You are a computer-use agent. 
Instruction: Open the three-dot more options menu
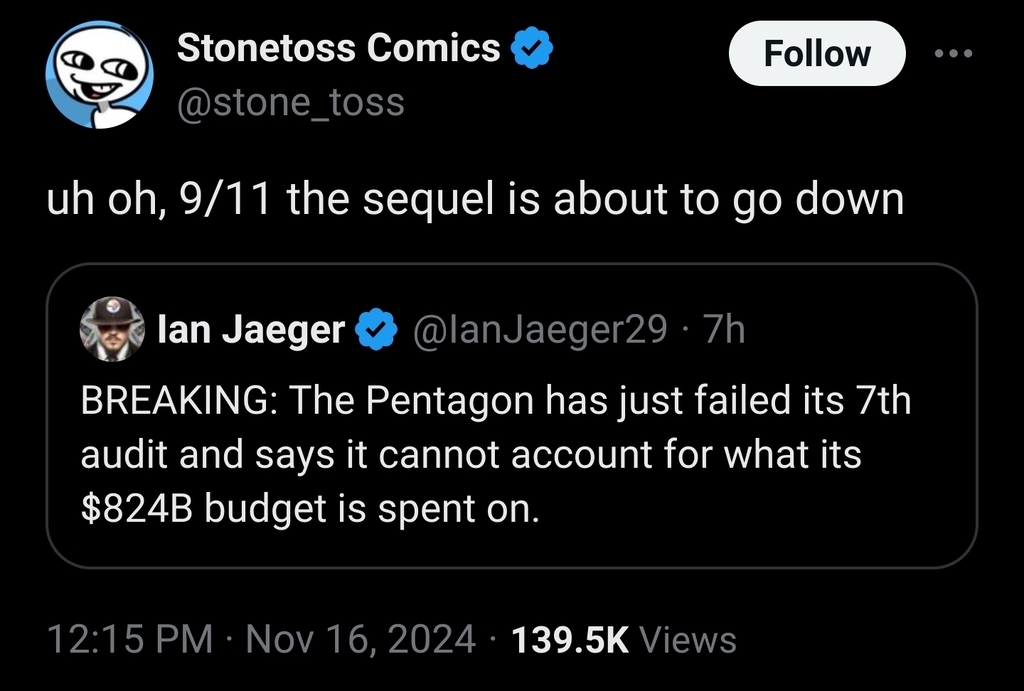[953, 54]
